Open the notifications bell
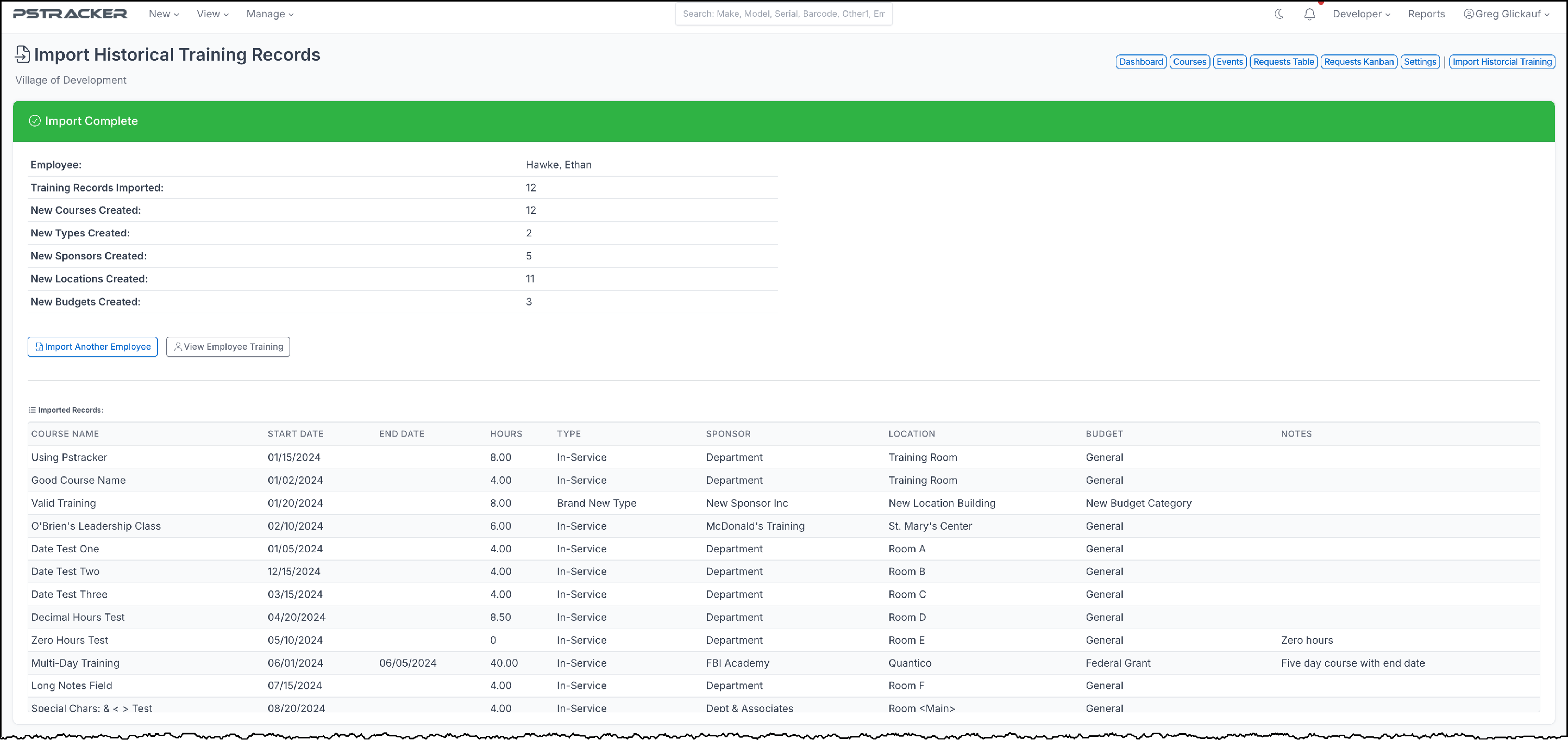The height and width of the screenshot is (740, 1568). 1309,14
